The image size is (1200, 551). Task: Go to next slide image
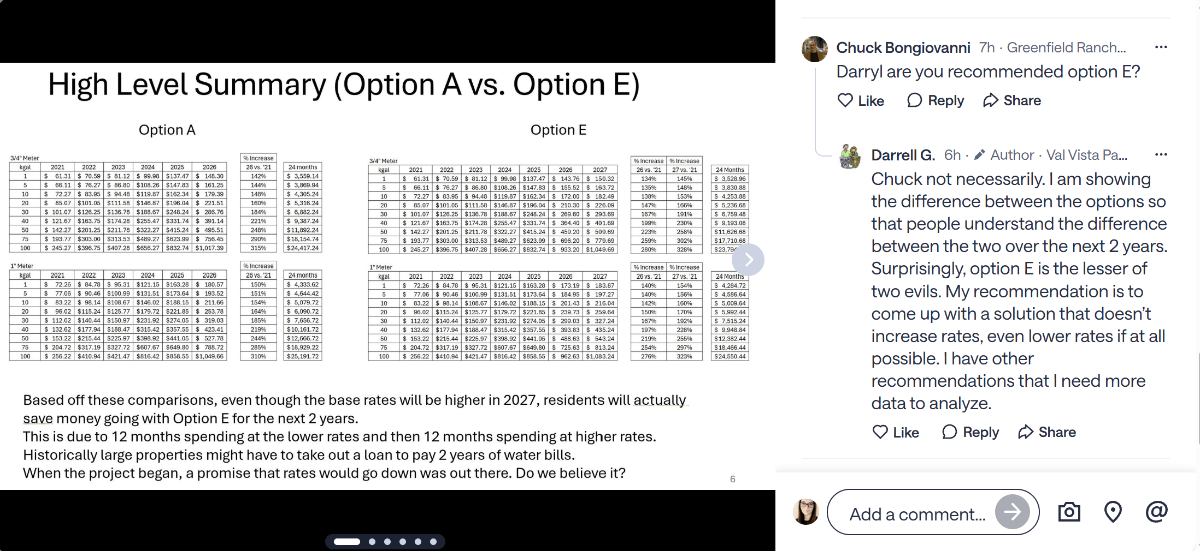(749, 260)
